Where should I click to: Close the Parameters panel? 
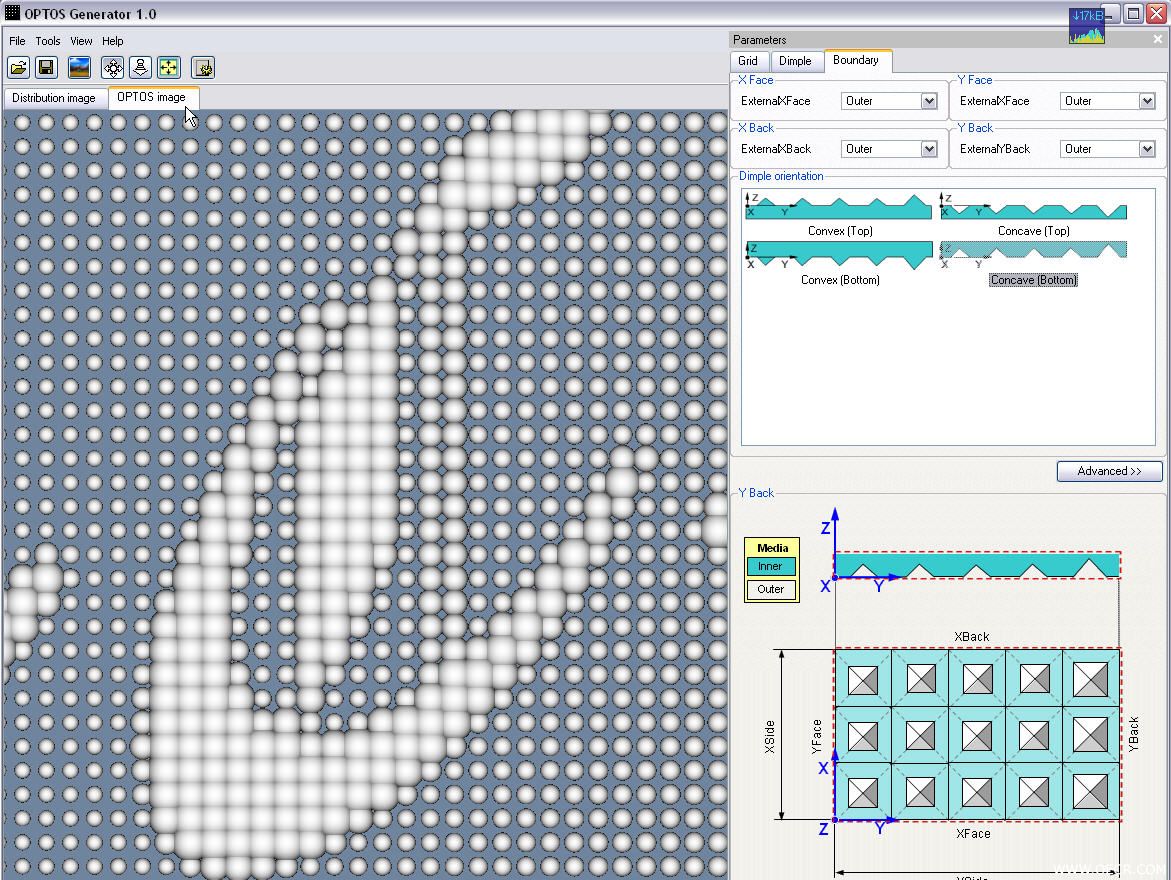click(x=1158, y=40)
